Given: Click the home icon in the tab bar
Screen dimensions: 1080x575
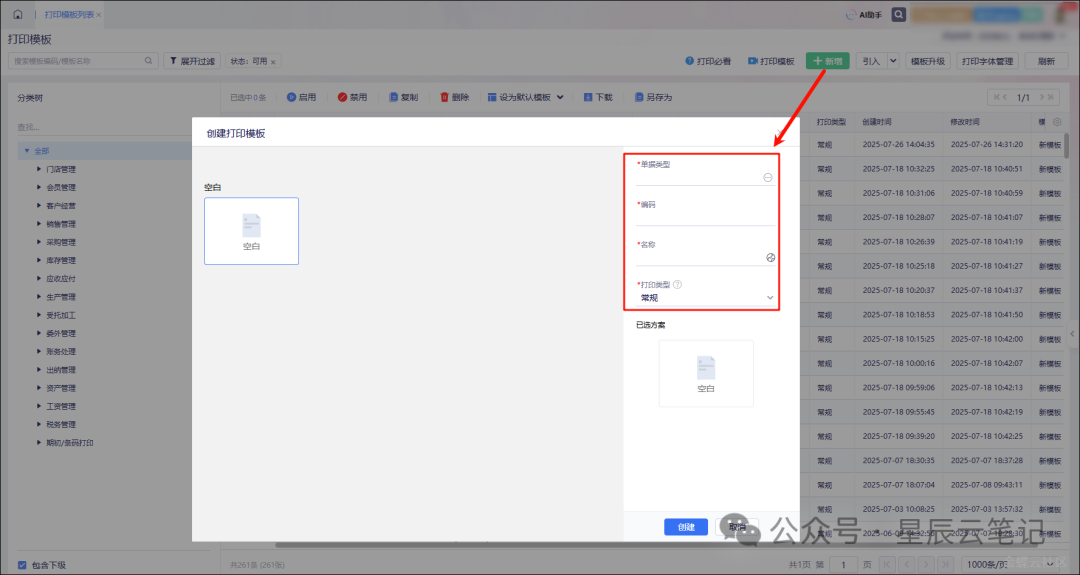Looking at the screenshot, I should pyautogui.click(x=17, y=15).
